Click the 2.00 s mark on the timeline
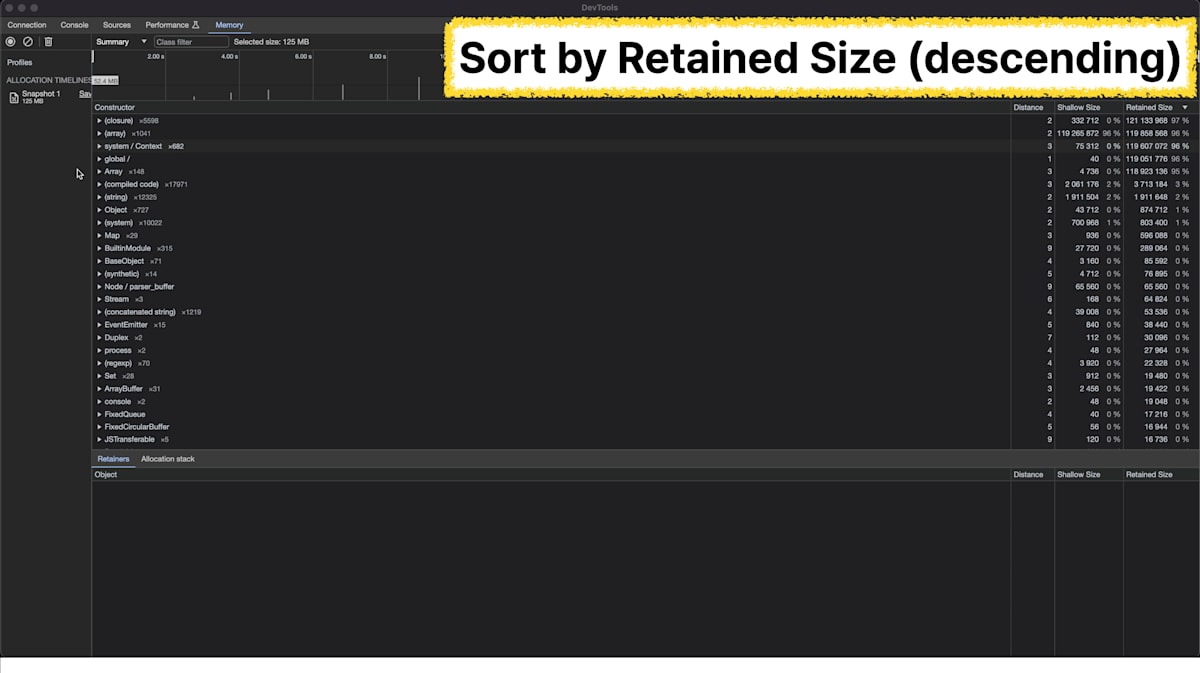 pyautogui.click(x=156, y=57)
